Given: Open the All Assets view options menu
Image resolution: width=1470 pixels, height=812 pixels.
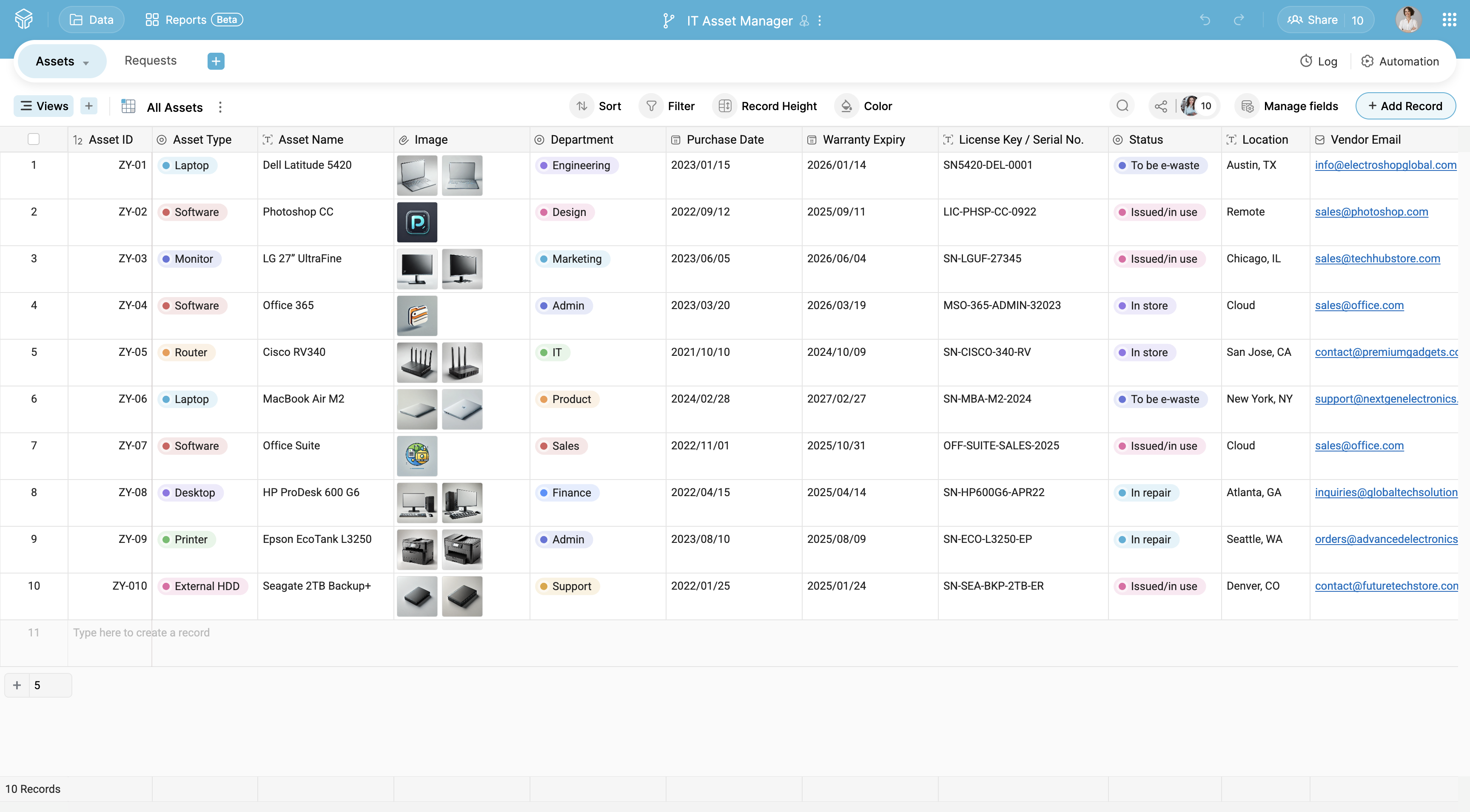Looking at the screenshot, I should pos(220,107).
